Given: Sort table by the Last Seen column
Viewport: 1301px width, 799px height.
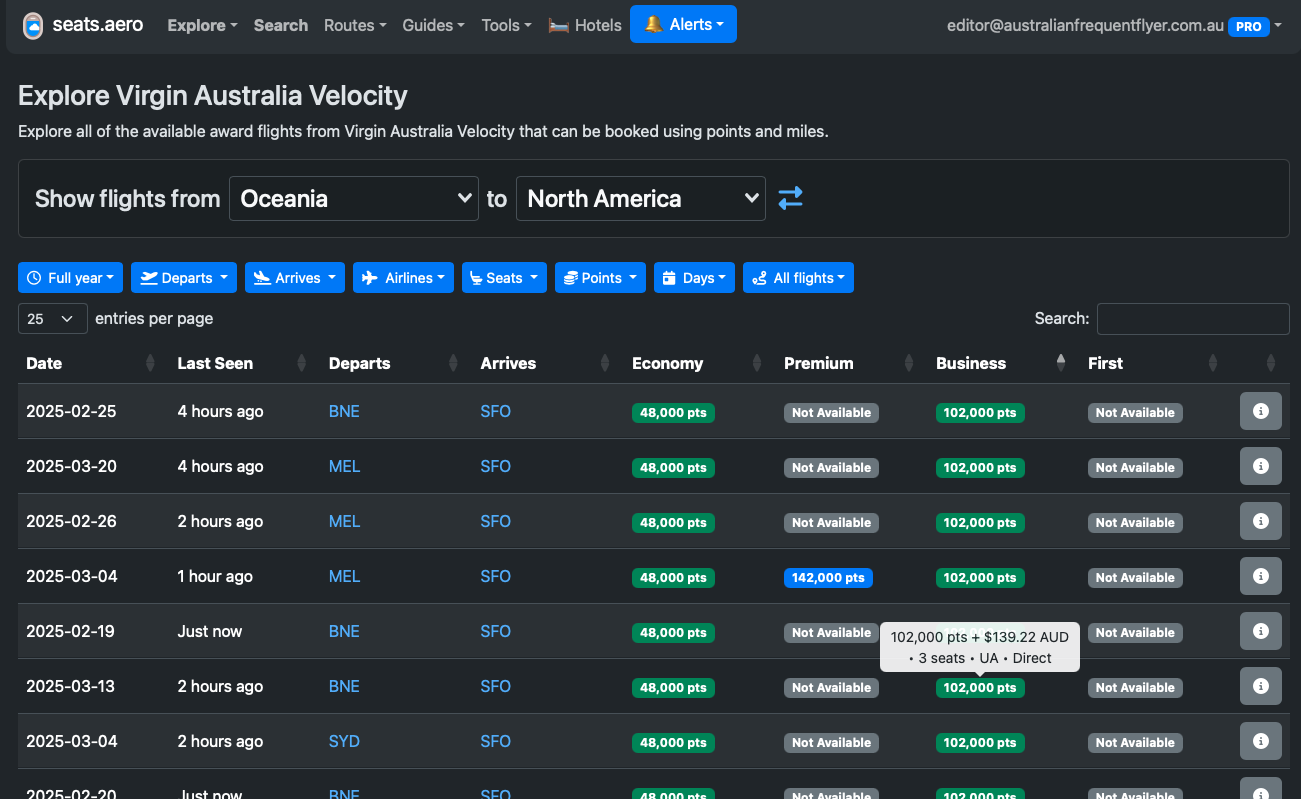Looking at the screenshot, I should click(244, 363).
